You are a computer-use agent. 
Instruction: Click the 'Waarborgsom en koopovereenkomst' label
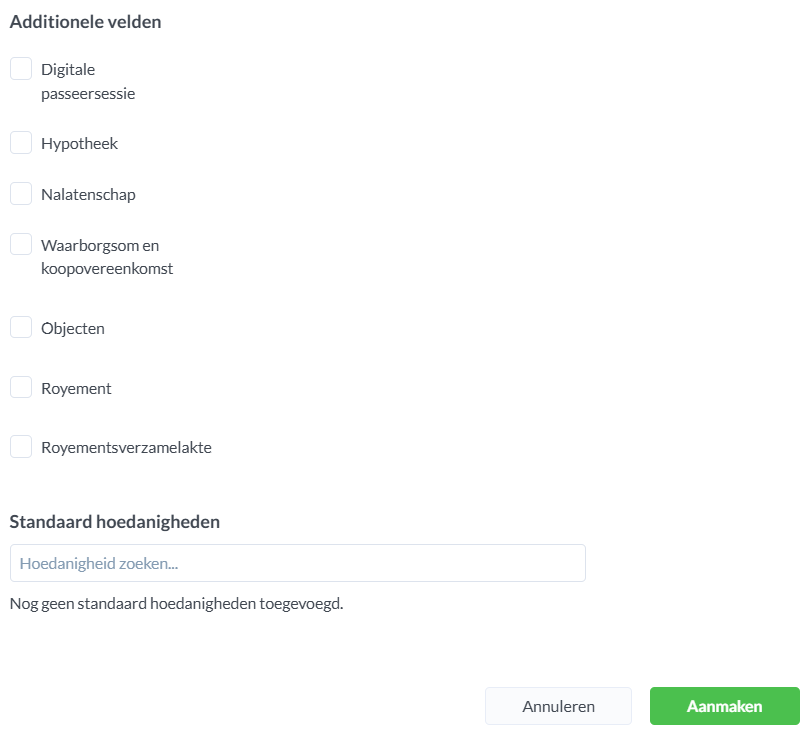coord(106,257)
